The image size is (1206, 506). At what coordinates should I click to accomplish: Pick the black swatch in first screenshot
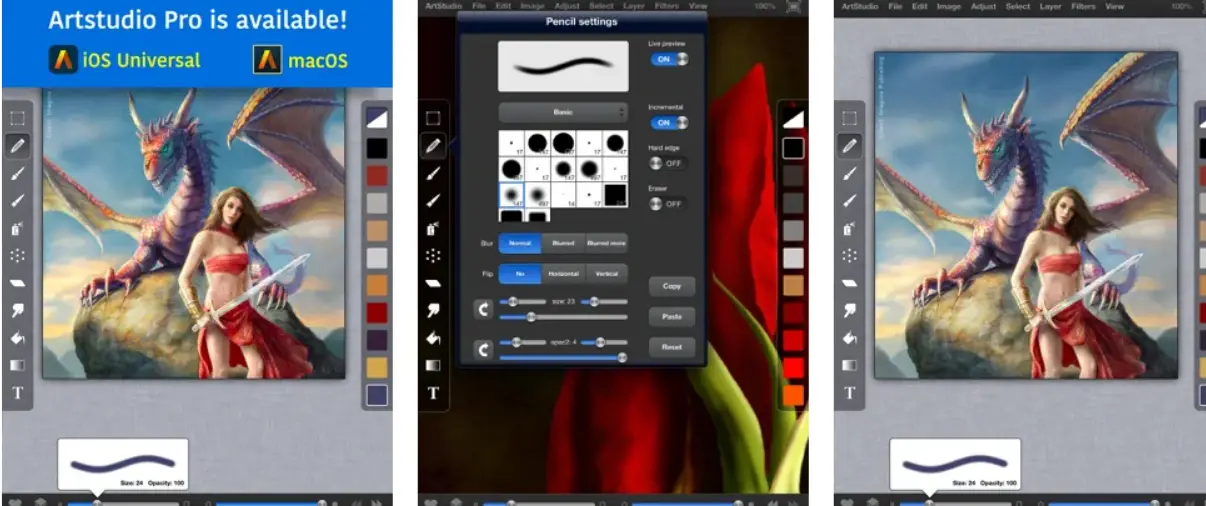click(x=377, y=148)
